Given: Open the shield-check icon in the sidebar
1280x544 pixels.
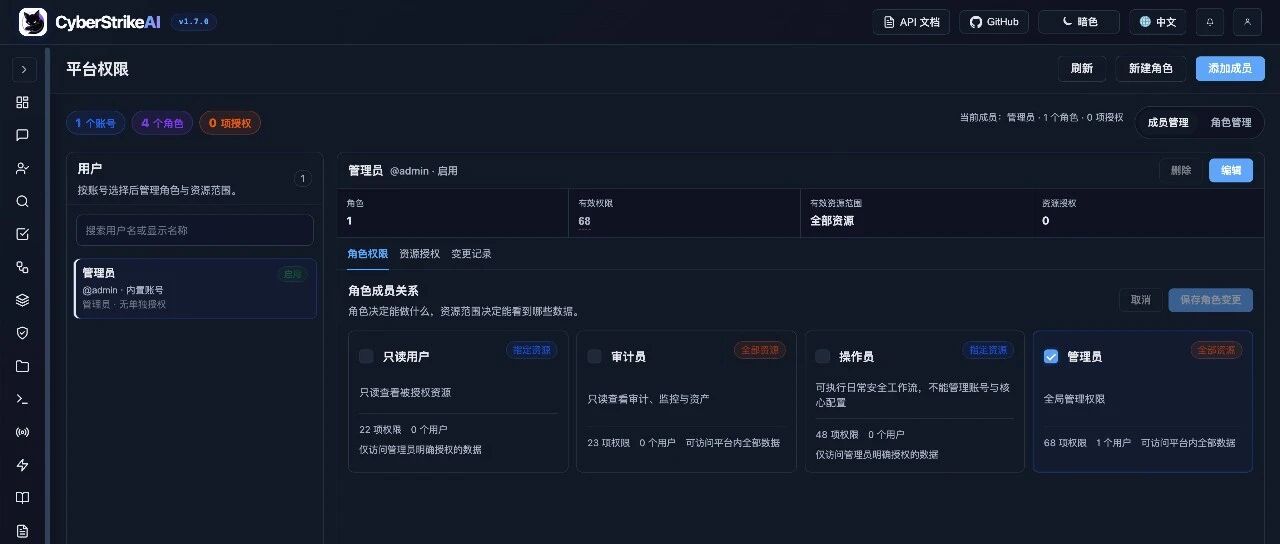Looking at the screenshot, I should pos(23,333).
